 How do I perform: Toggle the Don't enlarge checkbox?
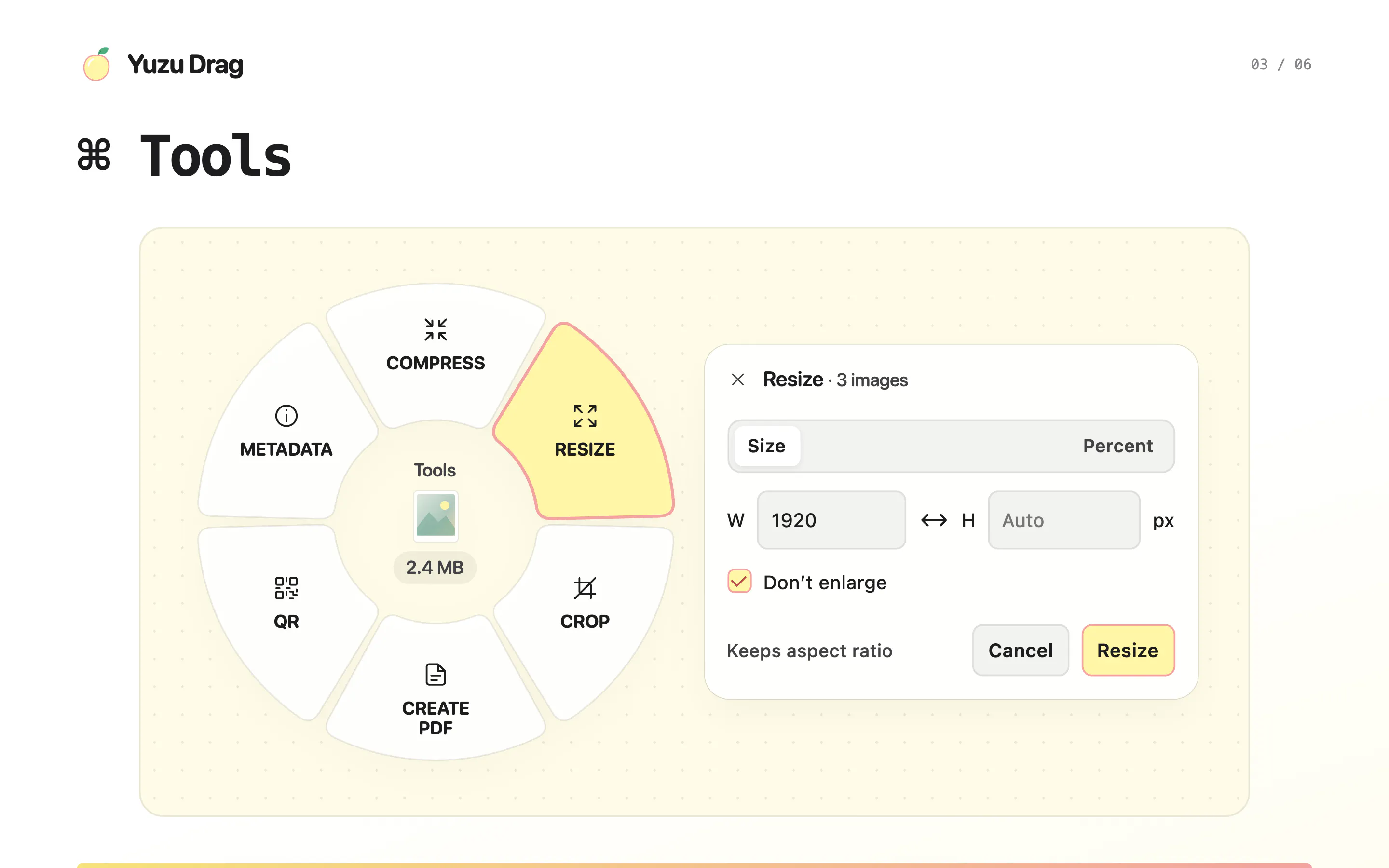pyautogui.click(x=739, y=582)
